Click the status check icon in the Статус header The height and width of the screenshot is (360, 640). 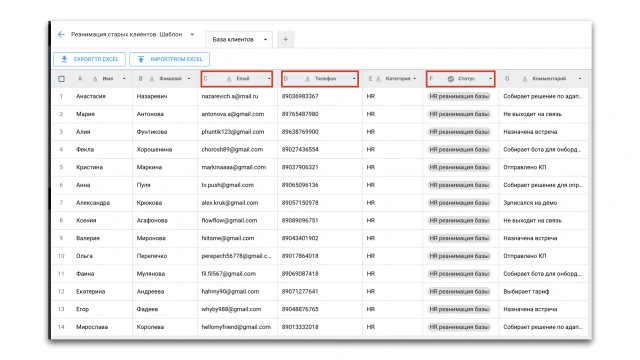click(x=451, y=79)
